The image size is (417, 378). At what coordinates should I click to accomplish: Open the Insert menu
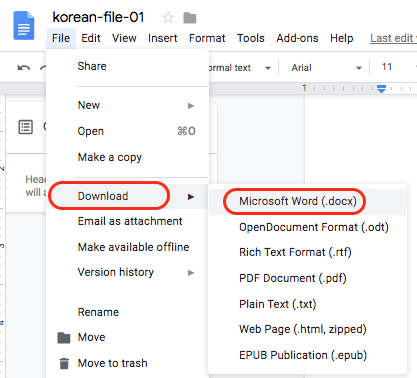163,38
